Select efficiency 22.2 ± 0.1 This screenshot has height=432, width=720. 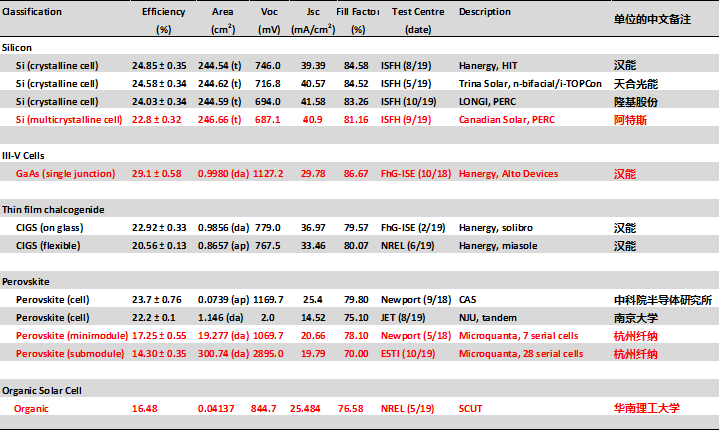click(154, 318)
